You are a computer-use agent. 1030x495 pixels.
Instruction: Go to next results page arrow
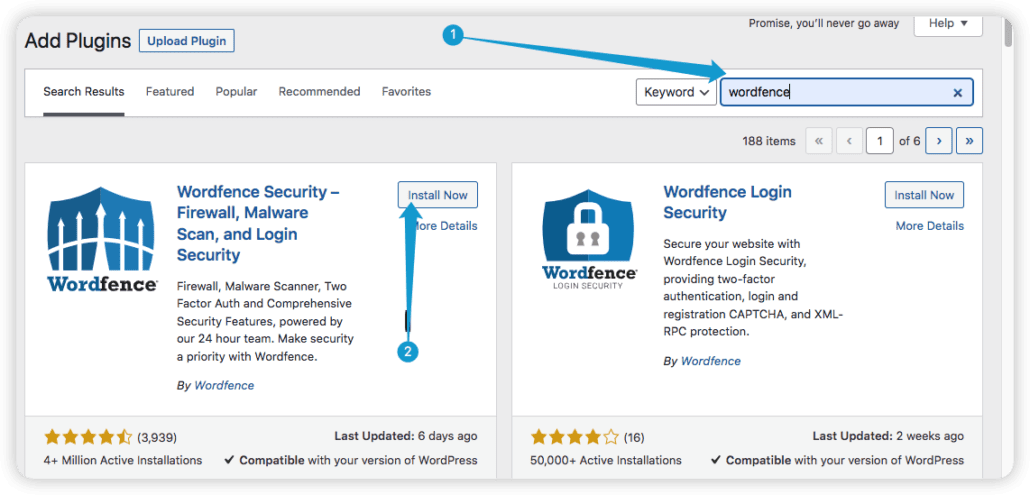tap(939, 140)
